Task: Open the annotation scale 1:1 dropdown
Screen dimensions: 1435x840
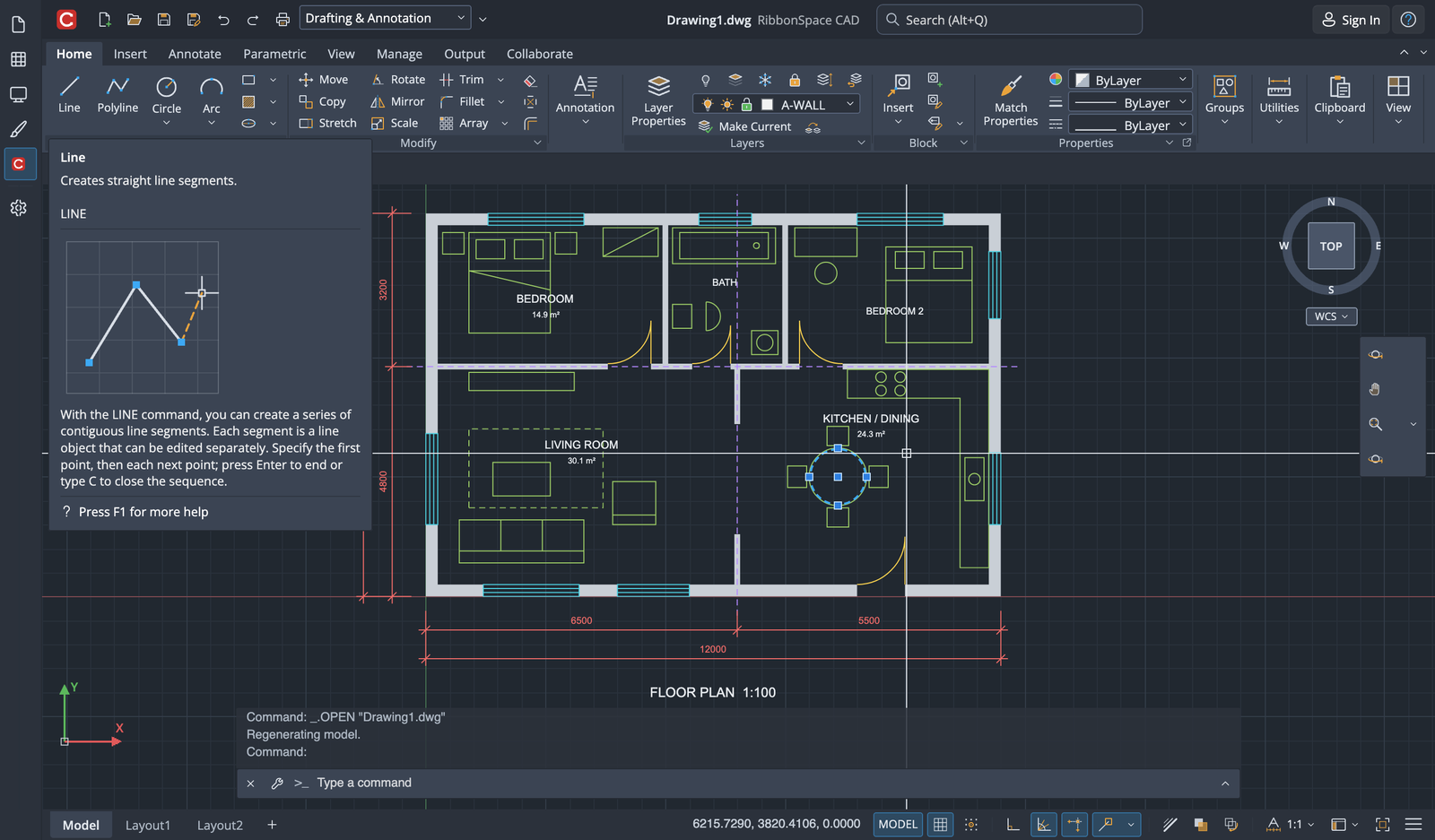Action: 1300,825
